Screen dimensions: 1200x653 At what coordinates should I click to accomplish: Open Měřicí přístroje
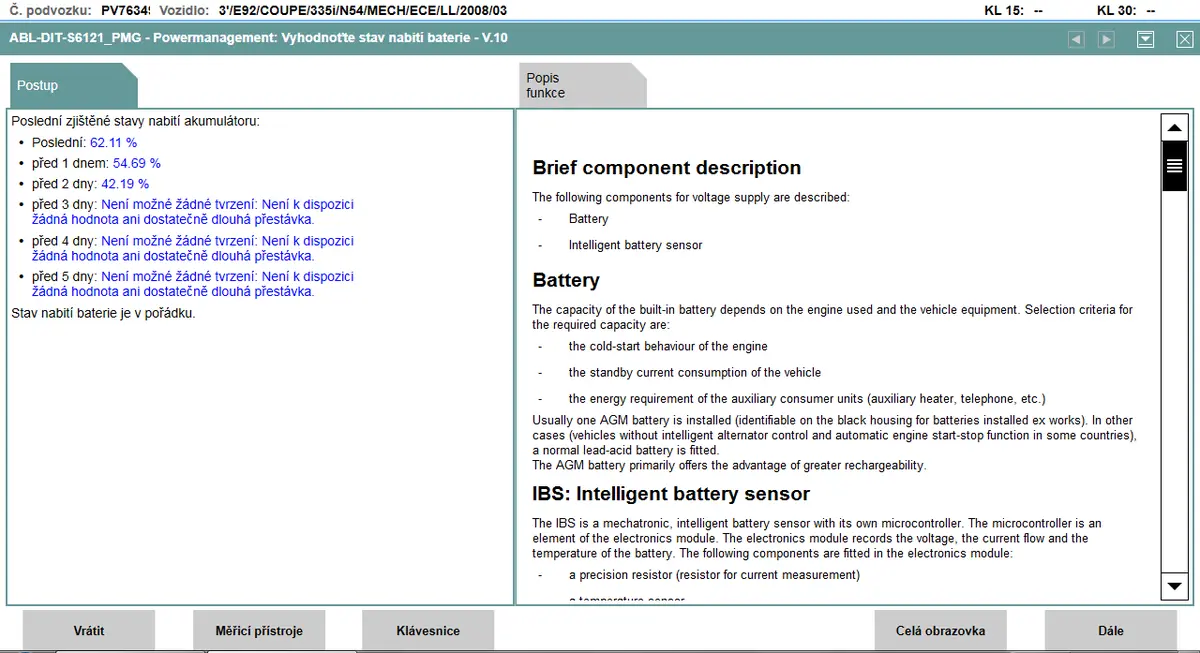(x=259, y=631)
